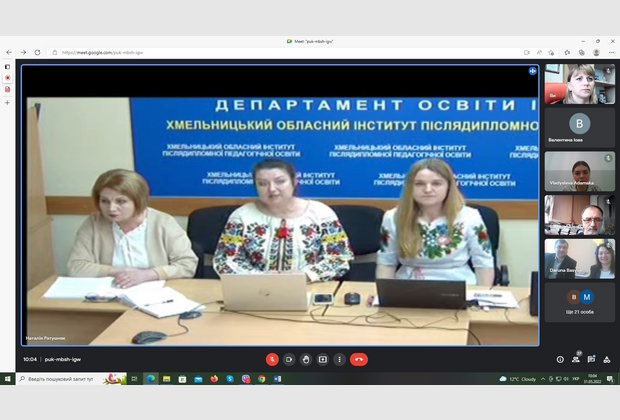Go back in the browser
The image size is (620, 420).
tap(9, 52)
